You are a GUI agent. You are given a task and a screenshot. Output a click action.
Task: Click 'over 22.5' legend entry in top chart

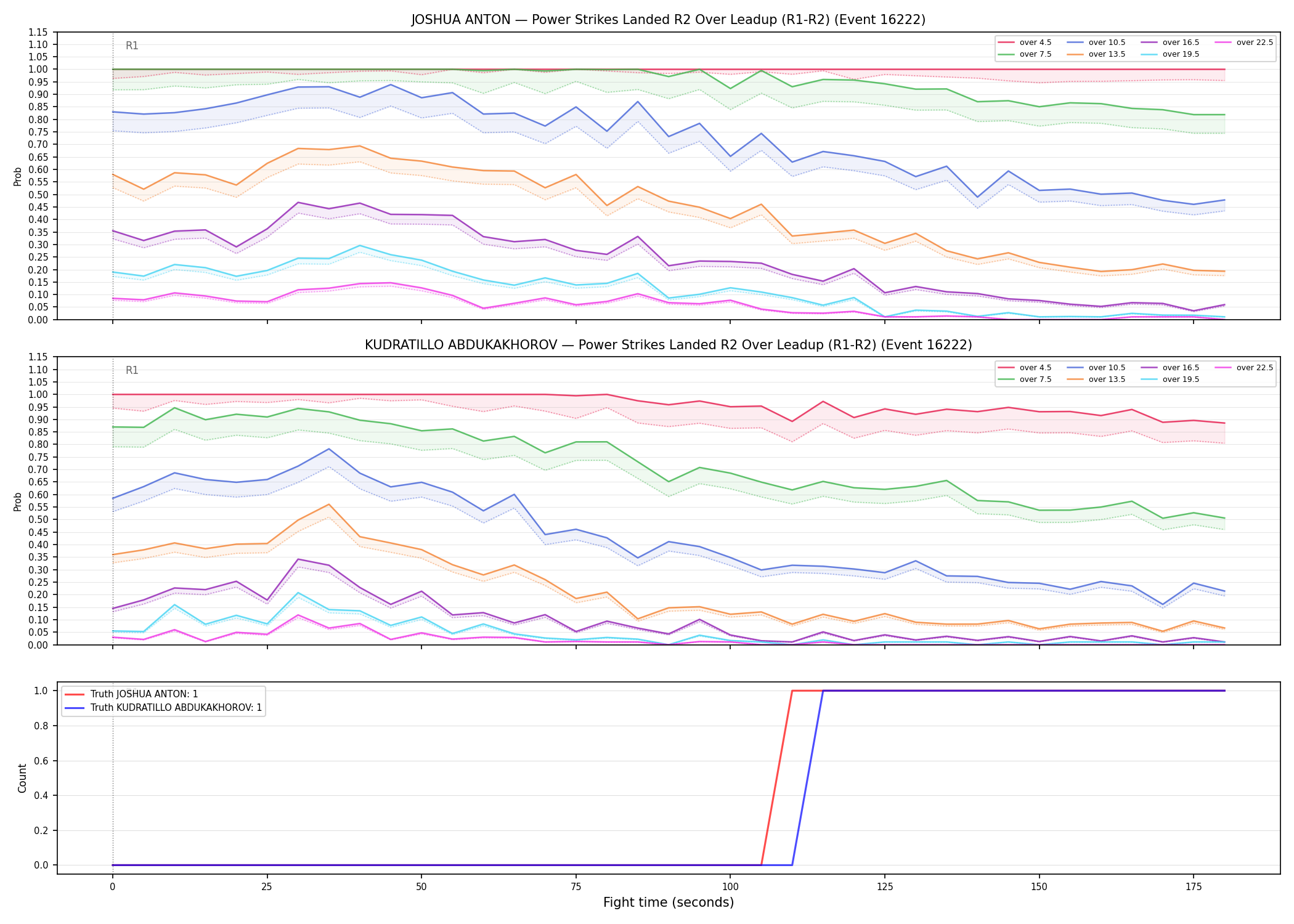[1244, 43]
